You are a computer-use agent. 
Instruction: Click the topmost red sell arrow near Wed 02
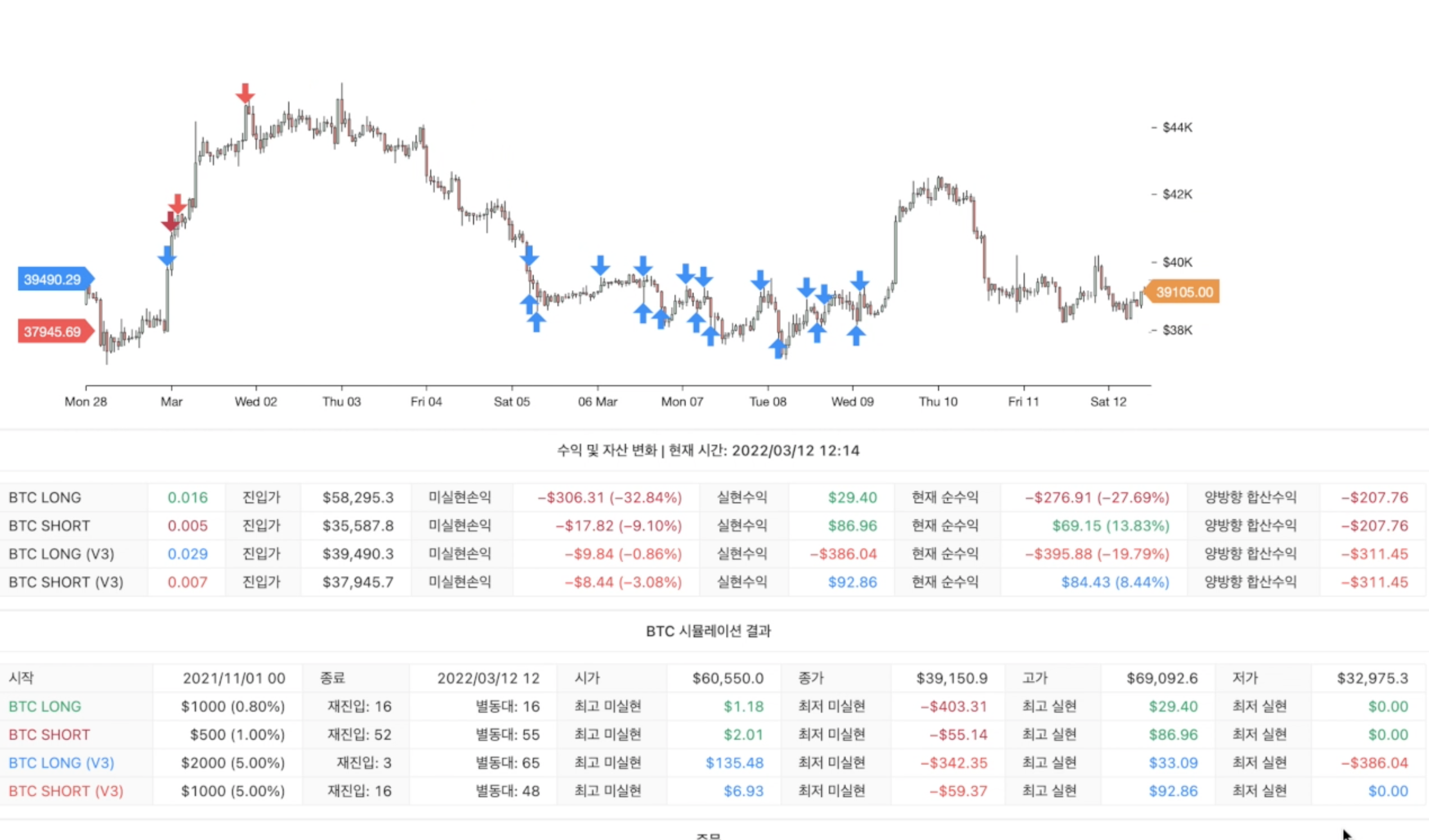(x=245, y=93)
